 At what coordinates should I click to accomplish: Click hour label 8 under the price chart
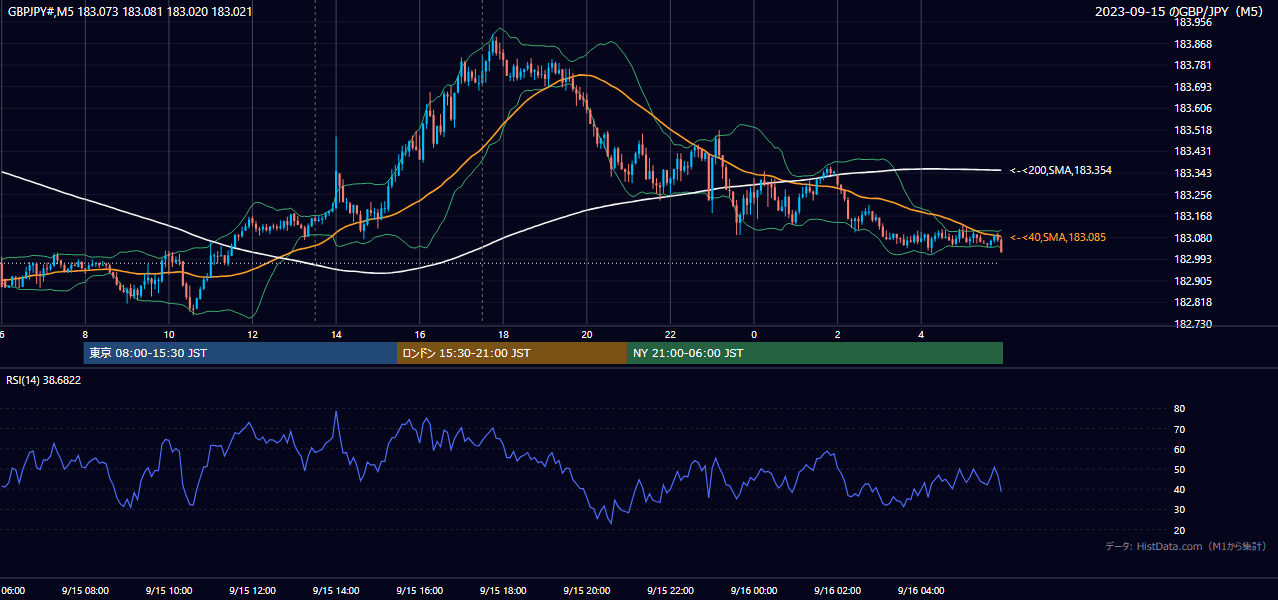pyautogui.click(x=85, y=334)
